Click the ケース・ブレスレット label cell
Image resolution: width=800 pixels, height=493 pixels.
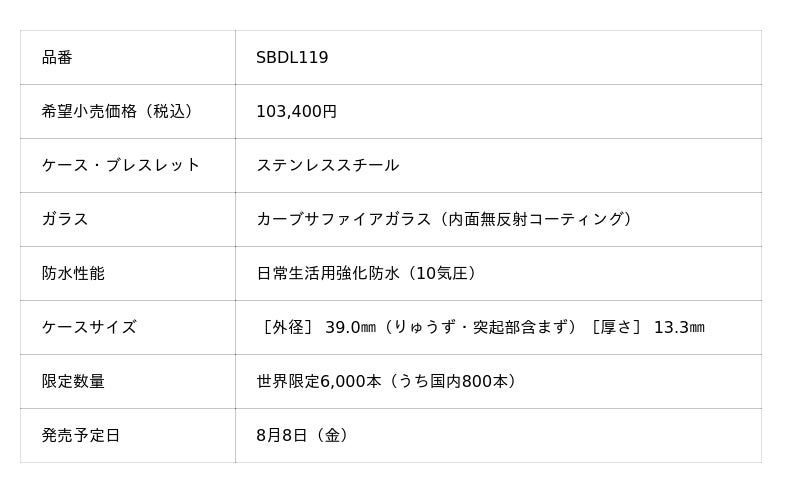(x=121, y=166)
